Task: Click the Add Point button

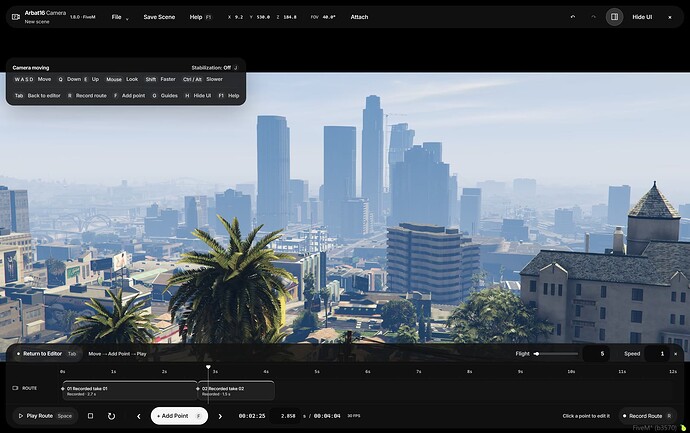Action: tap(179, 416)
